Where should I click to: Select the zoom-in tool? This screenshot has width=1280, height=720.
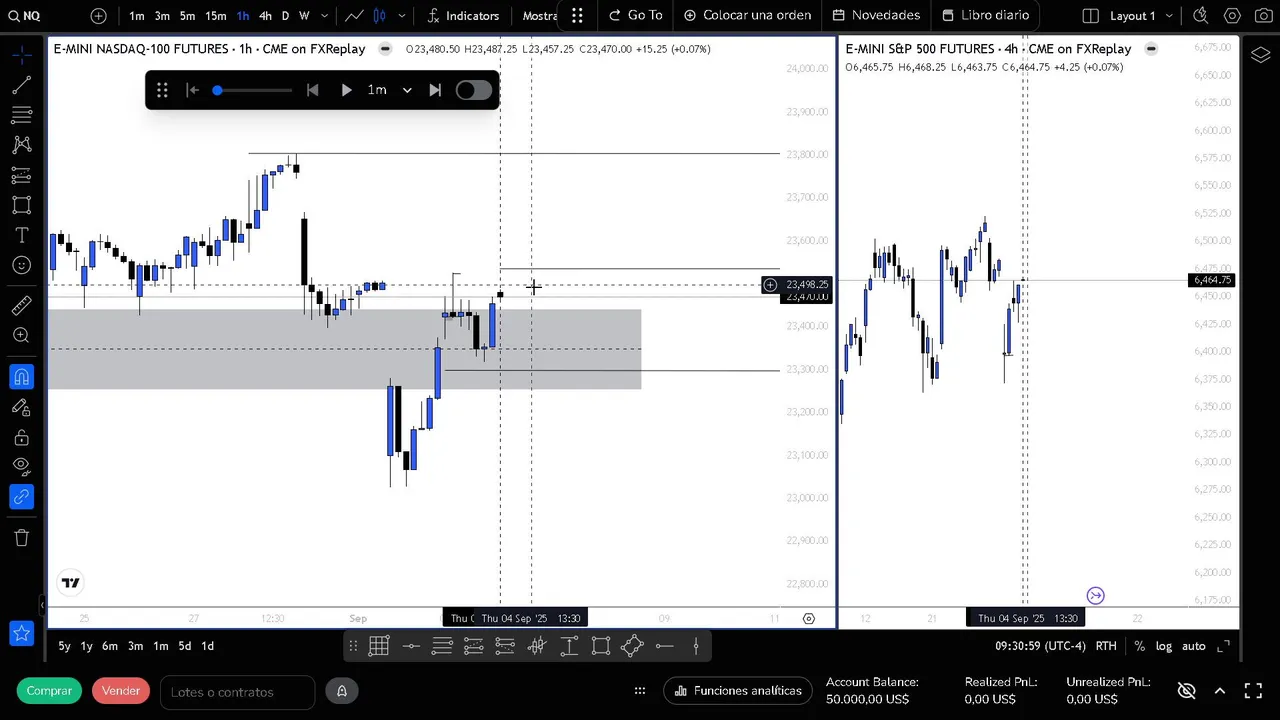tap(21, 336)
